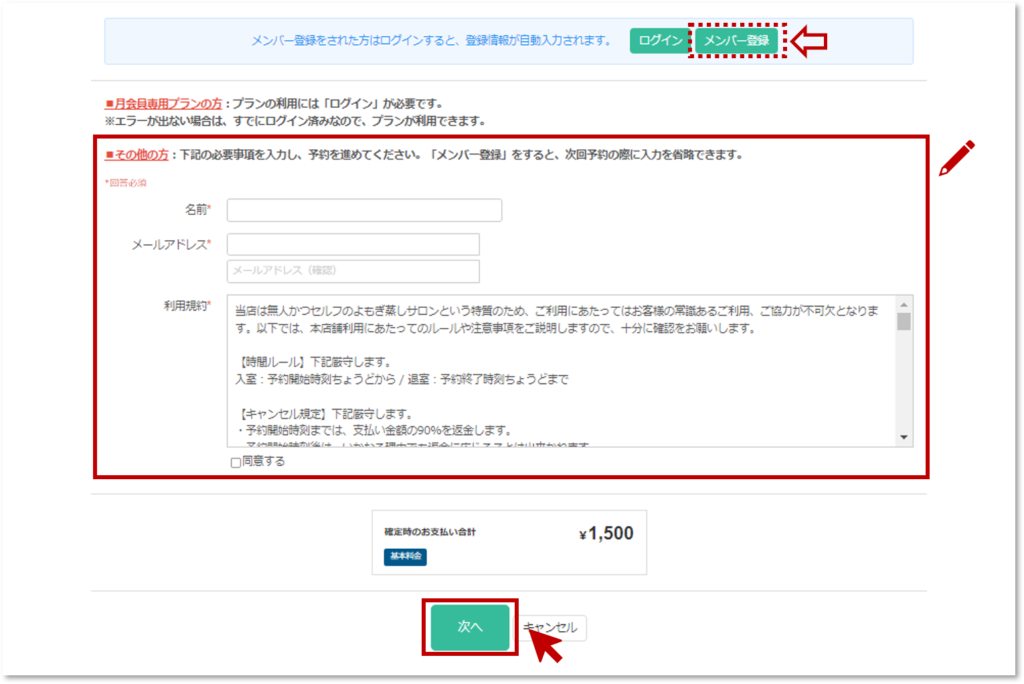Screen dimensions: 1024x684
Task: Click the メールアドレス(確認) confirmation field
Action: (353, 271)
